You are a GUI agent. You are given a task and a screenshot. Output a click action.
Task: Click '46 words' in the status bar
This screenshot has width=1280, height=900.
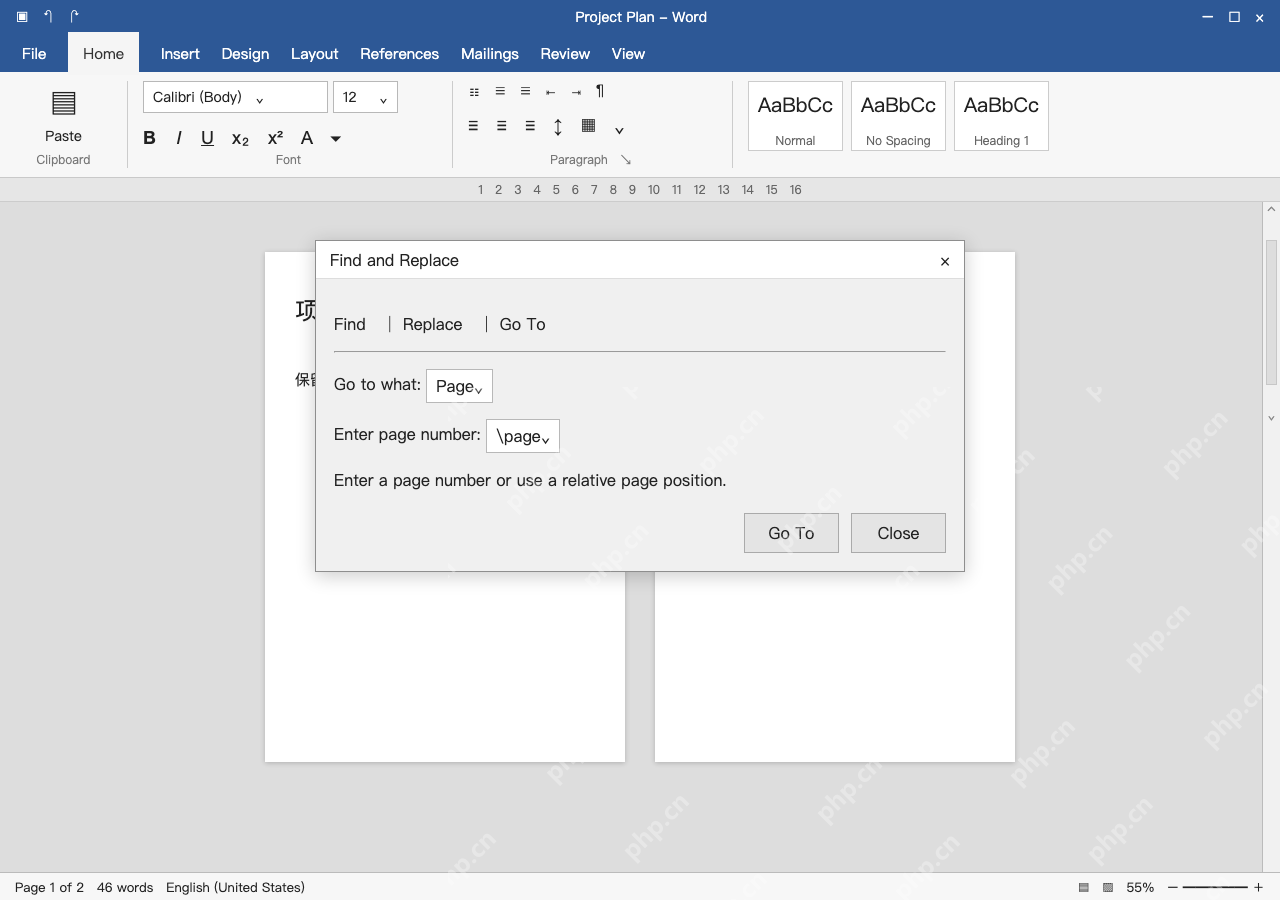pyautogui.click(x=125, y=887)
